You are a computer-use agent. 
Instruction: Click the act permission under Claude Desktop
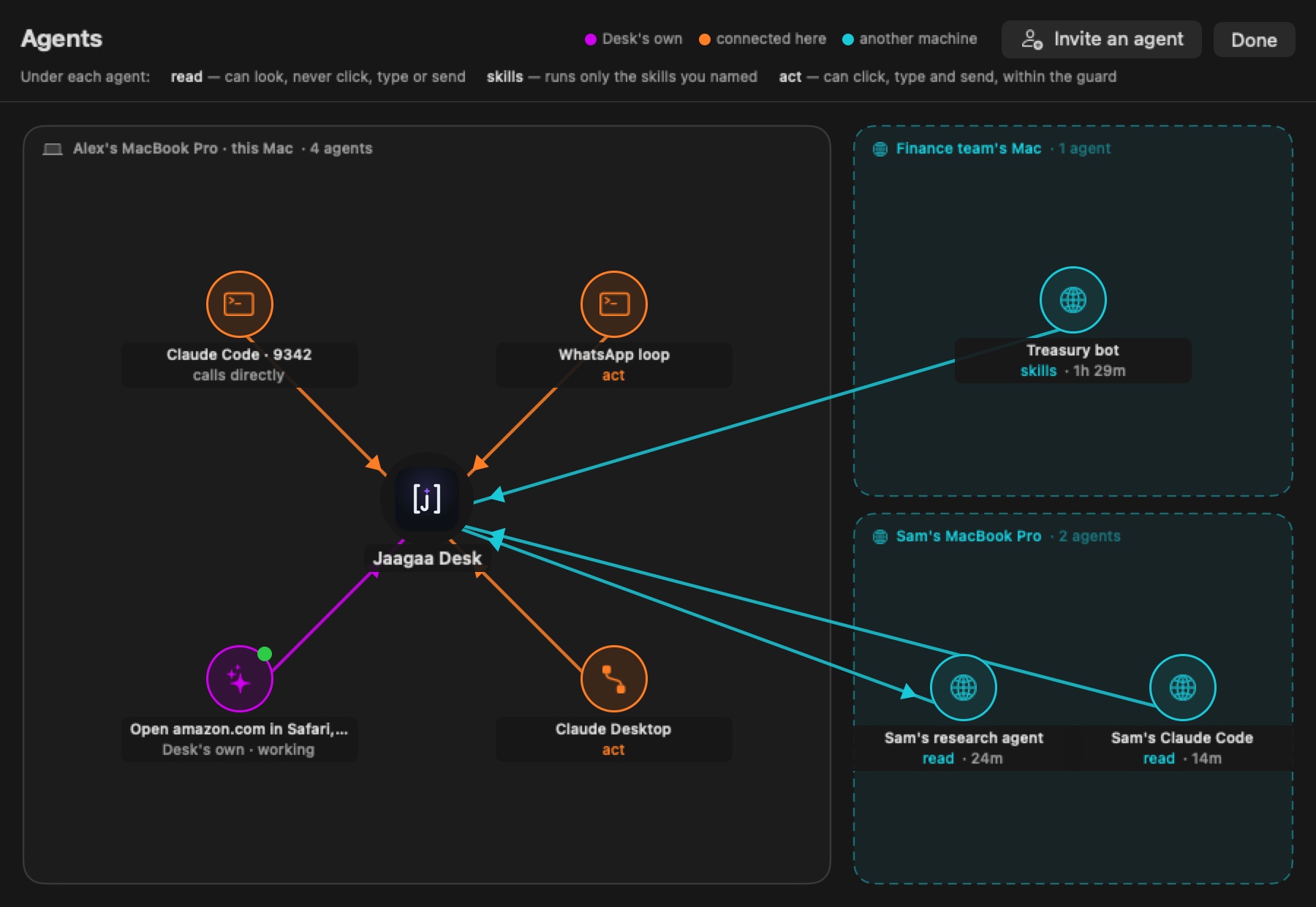click(613, 750)
